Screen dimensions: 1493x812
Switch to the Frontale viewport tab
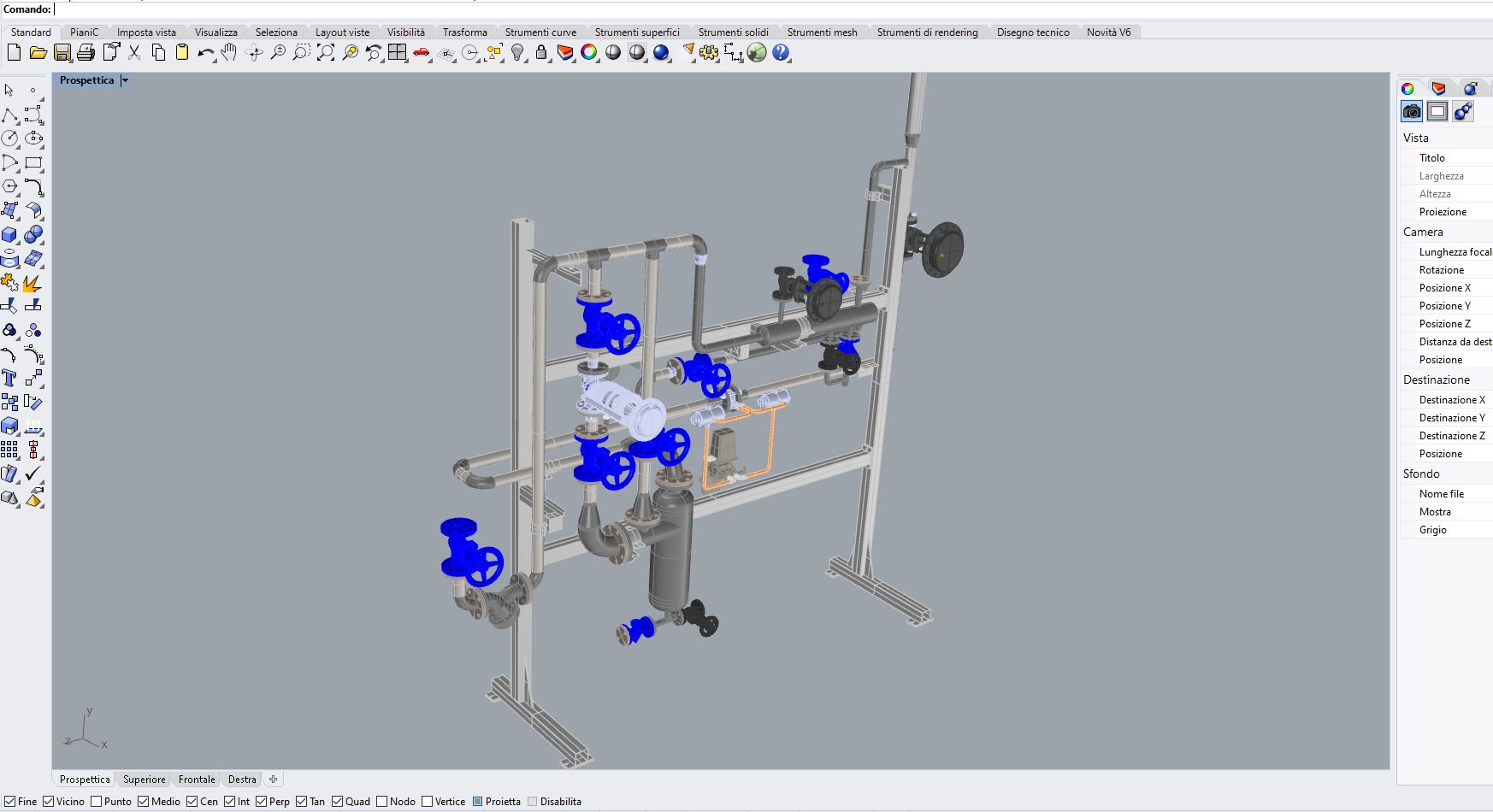pos(197,780)
